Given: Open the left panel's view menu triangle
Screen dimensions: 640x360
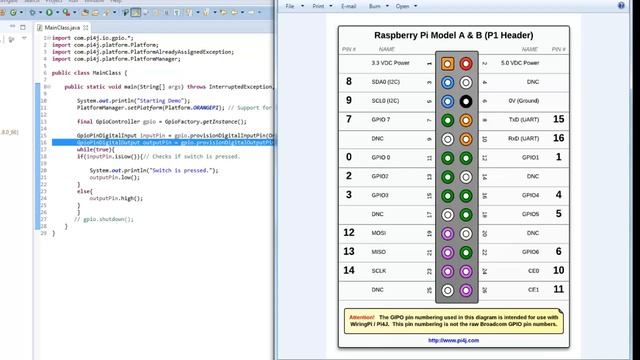Looking at the screenshot, I should click(24, 38).
